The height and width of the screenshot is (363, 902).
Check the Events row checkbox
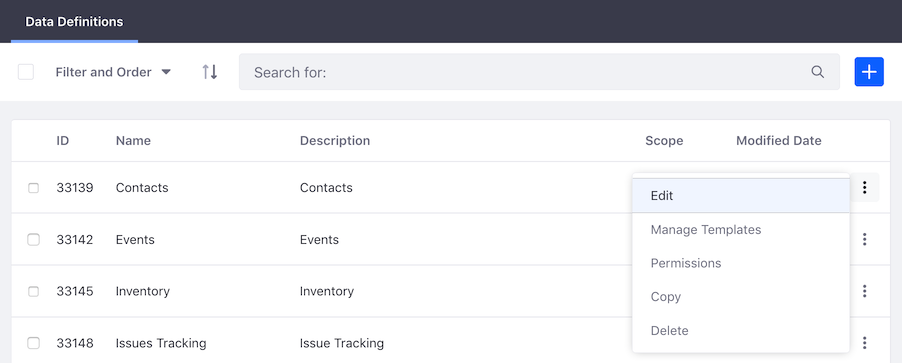33,240
